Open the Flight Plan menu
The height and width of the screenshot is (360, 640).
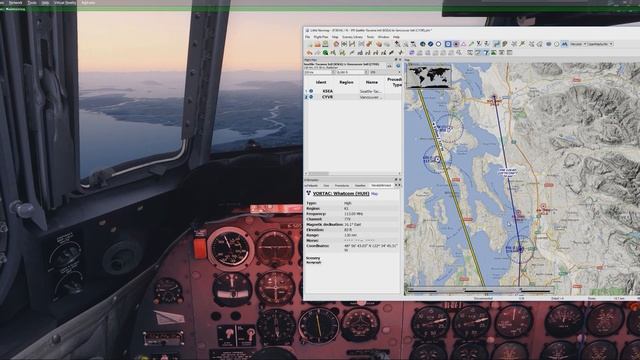pyautogui.click(x=321, y=37)
